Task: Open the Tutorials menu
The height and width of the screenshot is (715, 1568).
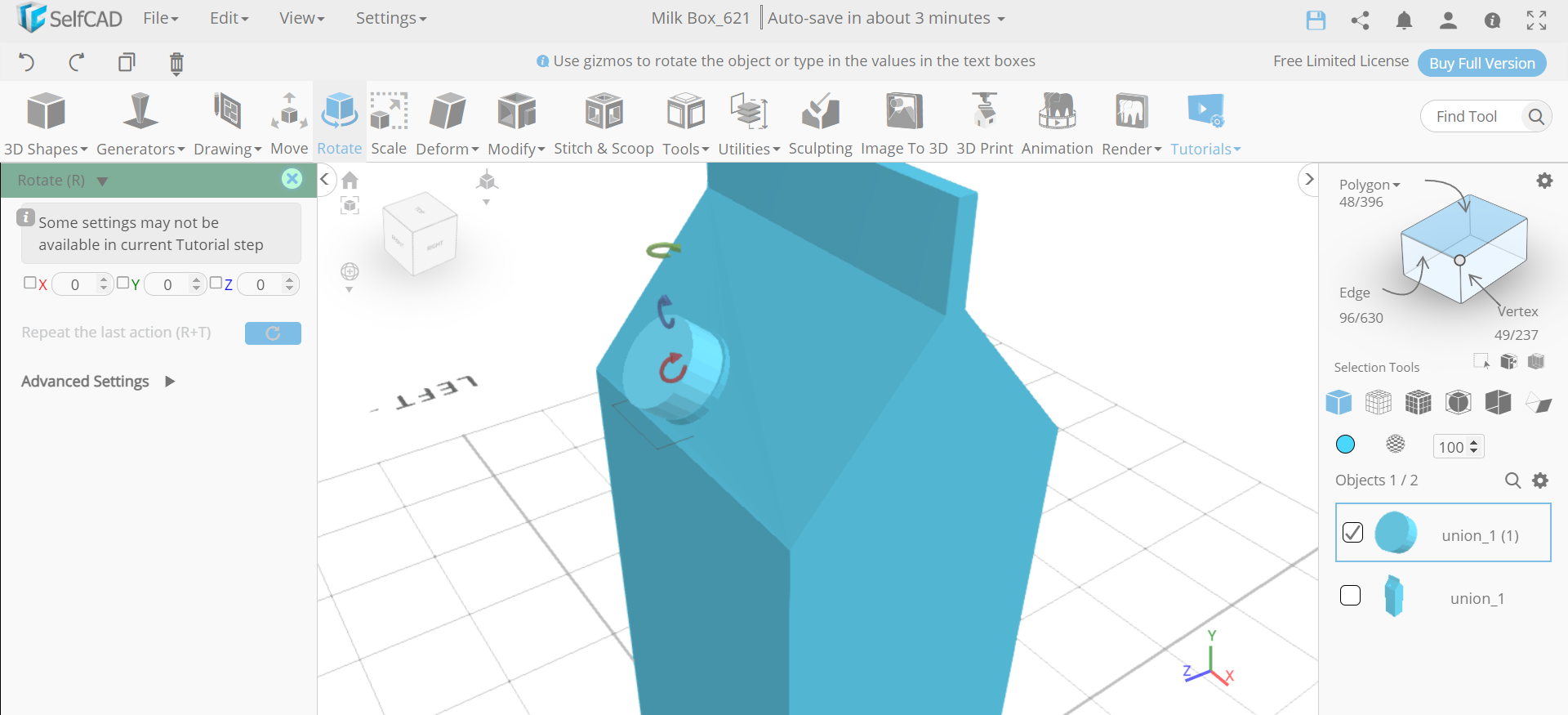Action: tap(1205, 124)
